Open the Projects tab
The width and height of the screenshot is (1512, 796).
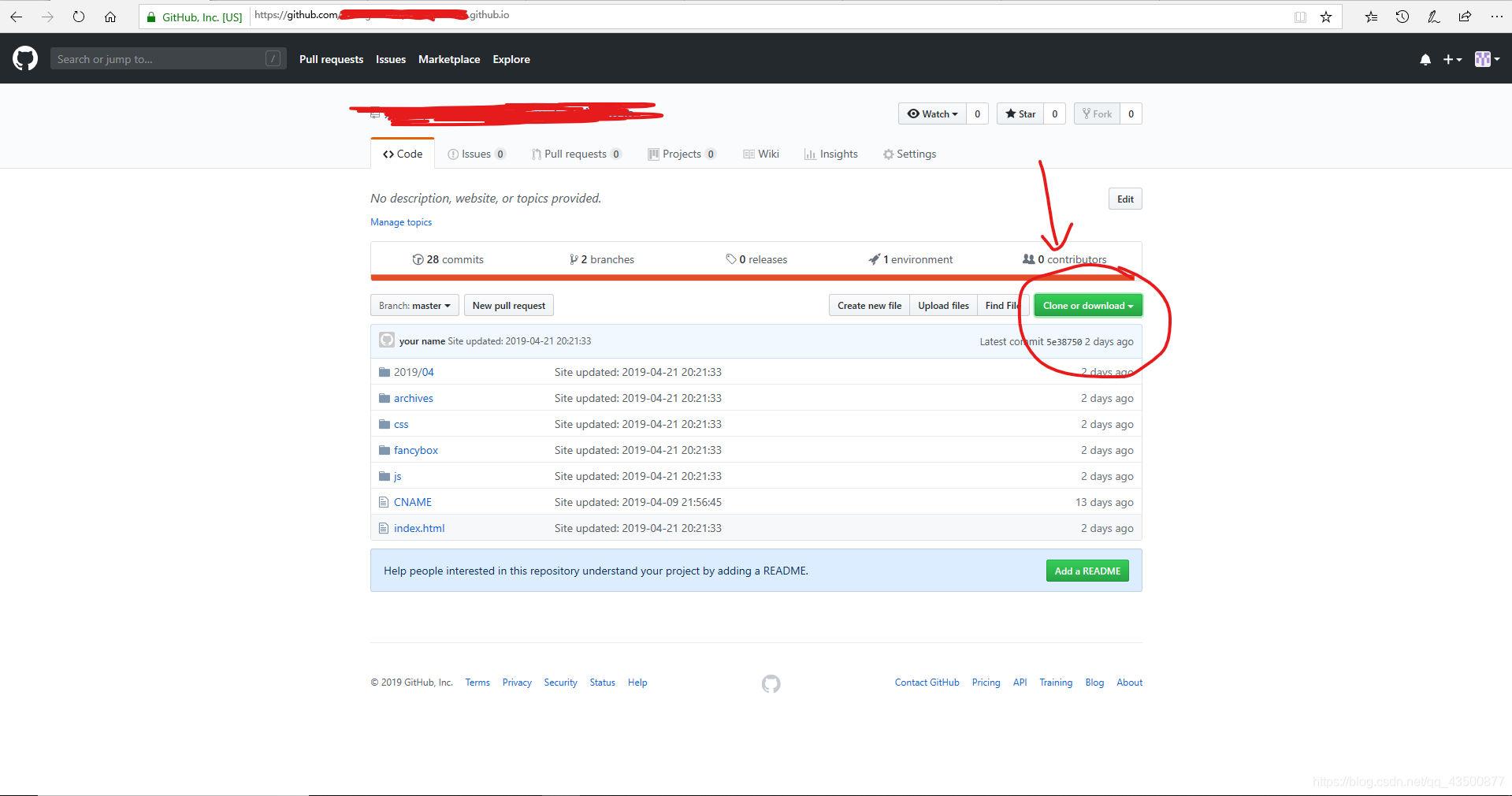(x=682, y=154)
